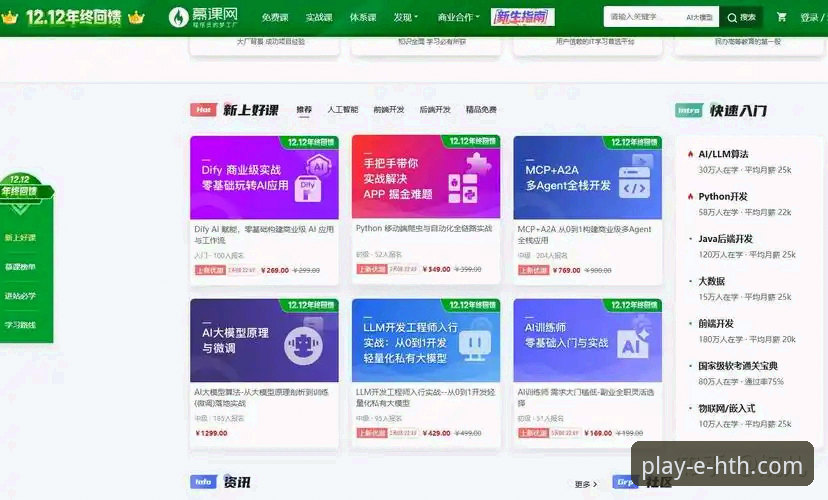Open the 手把手带你实战解决APP掘金难题 course thumbnail
Screen dimensions: 828x500
[x=426, y=176]
